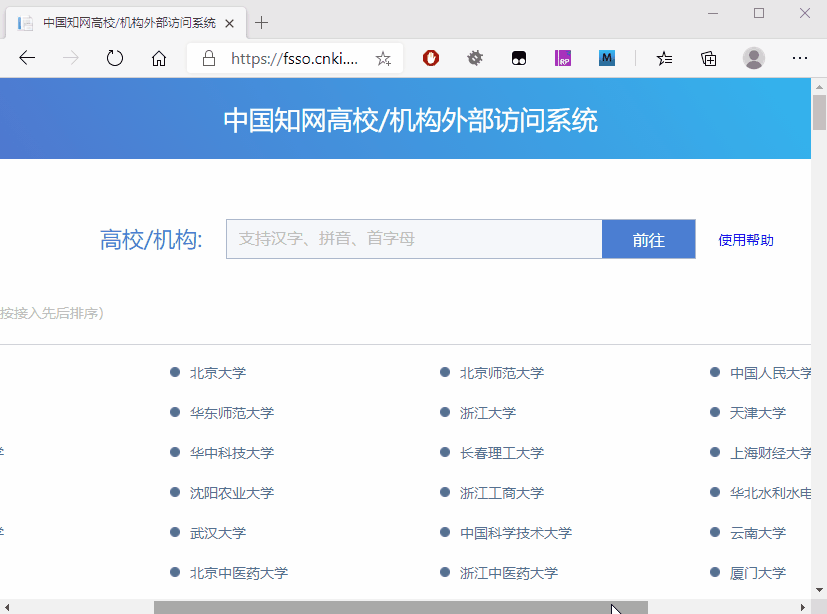Minimize the browser window

point(713,13)
